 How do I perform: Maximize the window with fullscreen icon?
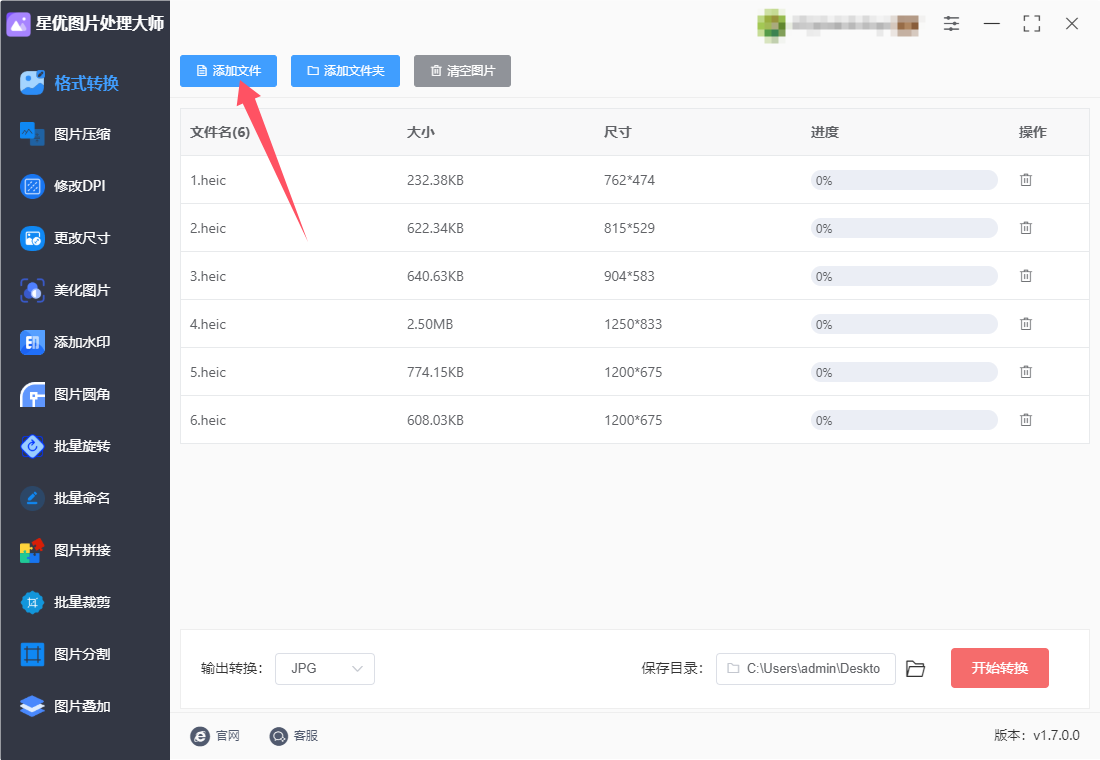tap(1032, 24)
